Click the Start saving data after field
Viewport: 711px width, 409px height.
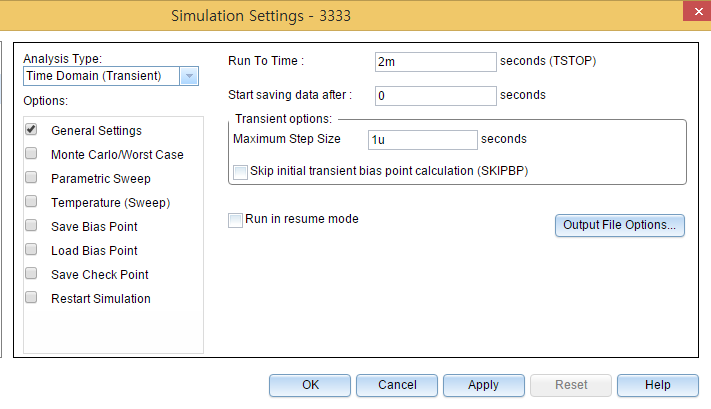tap(436, 96)
